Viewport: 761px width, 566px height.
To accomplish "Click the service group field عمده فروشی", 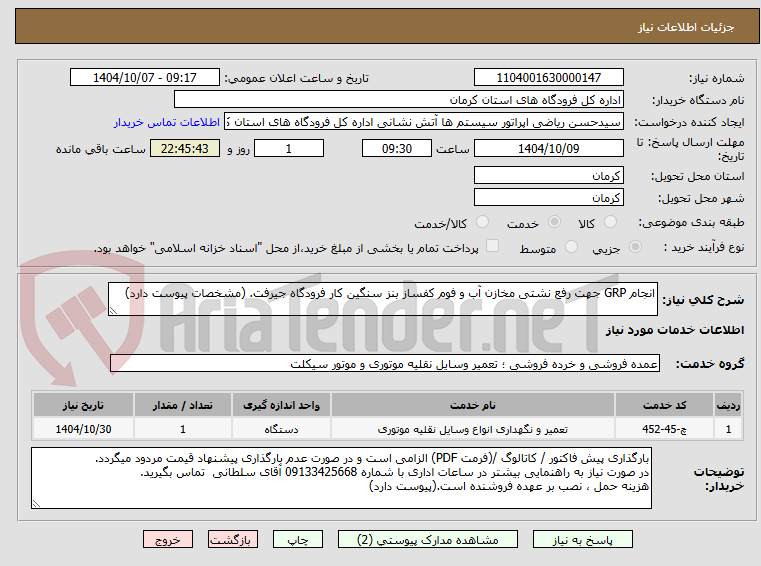I will click(x=385, y=364).
